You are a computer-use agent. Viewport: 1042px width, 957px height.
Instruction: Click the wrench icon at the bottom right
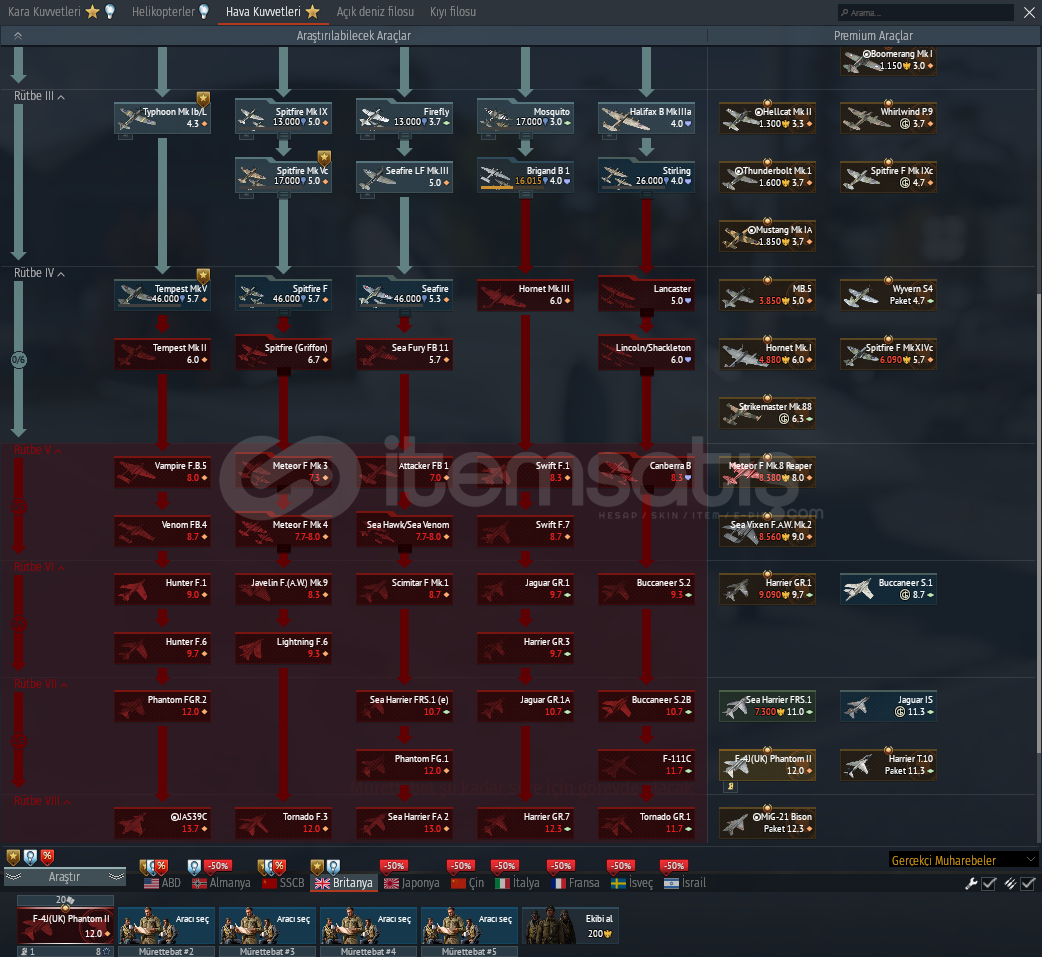pos(971,883)
